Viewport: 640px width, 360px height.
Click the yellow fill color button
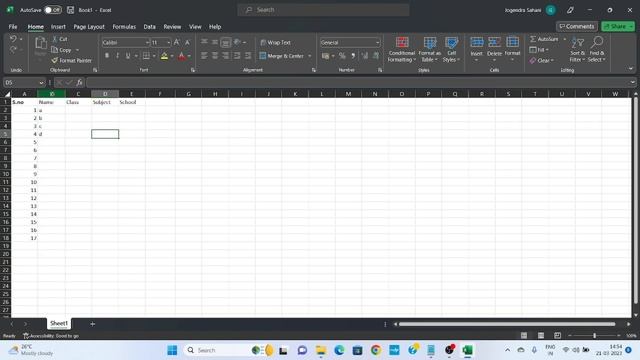pyautogui.click(x=164, y=56)
